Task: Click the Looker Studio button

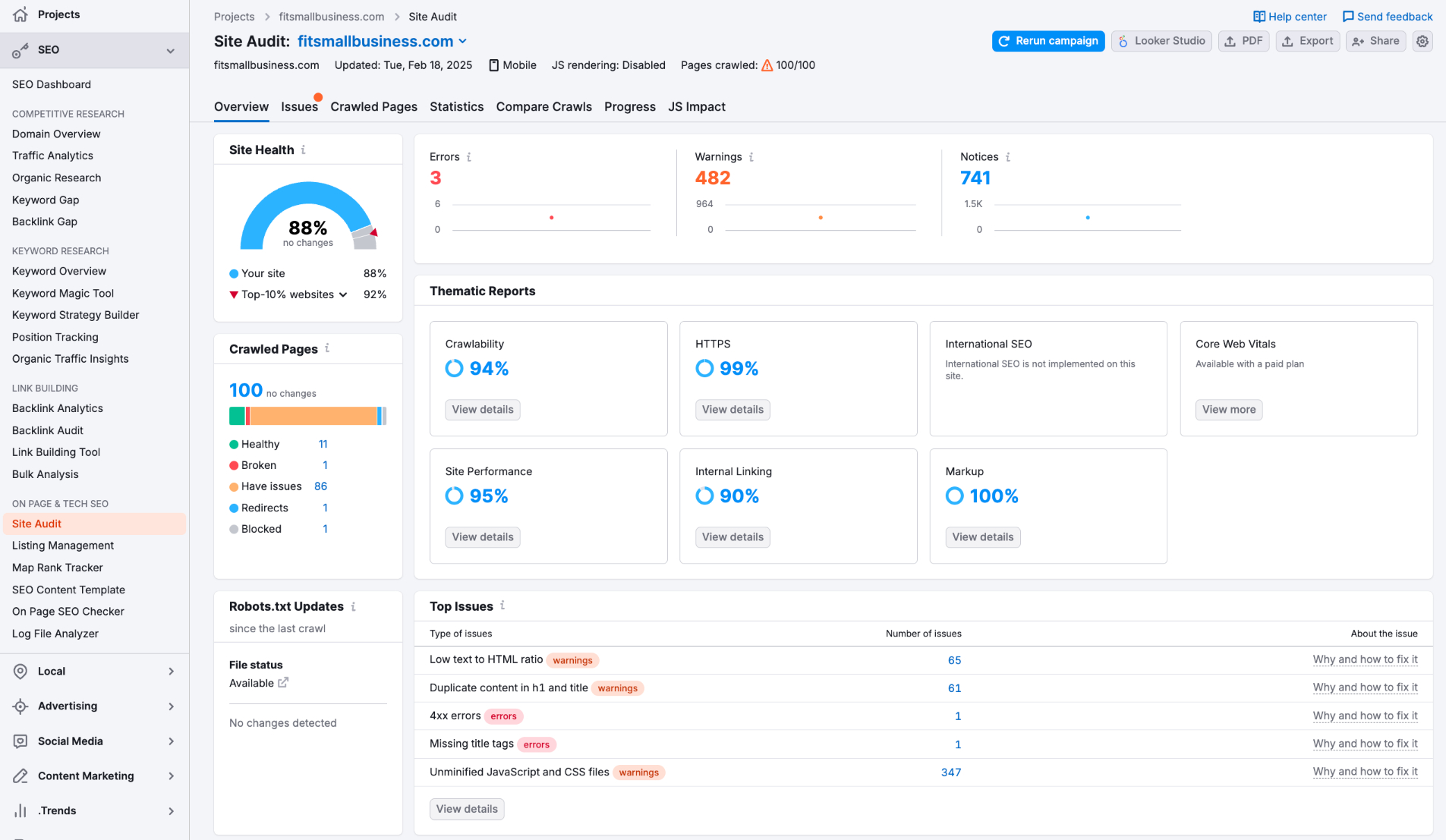Action: click(1161, 41)
